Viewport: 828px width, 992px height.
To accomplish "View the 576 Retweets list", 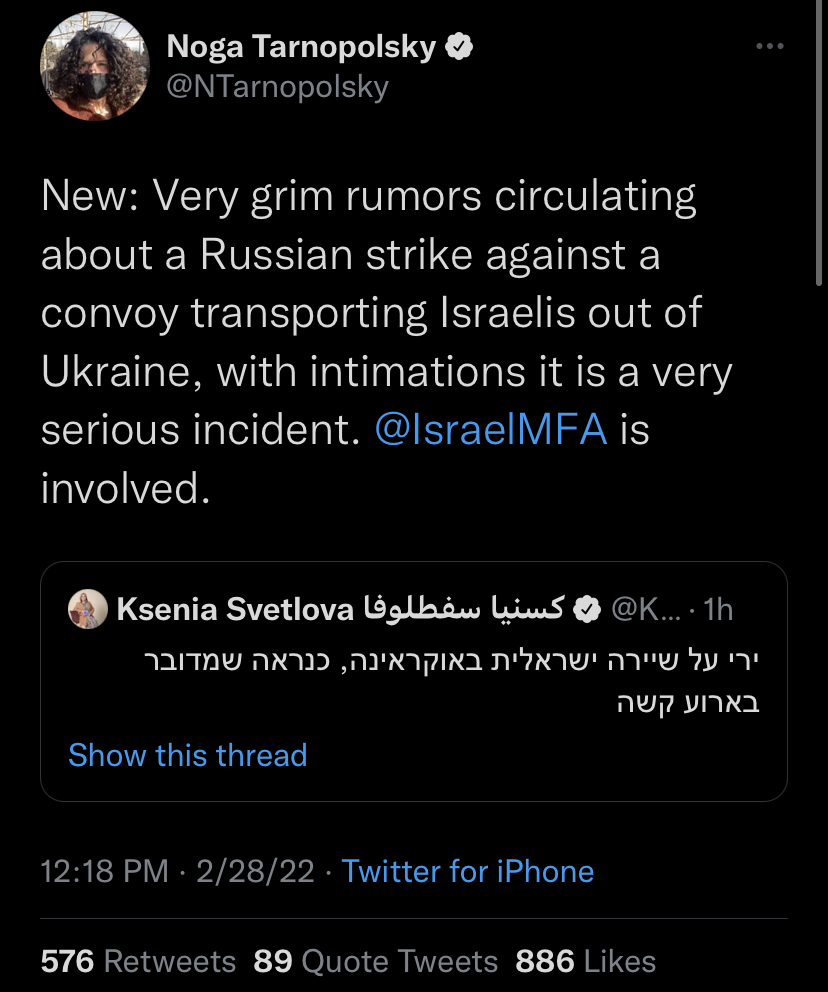I will click(x=138, y=962).
